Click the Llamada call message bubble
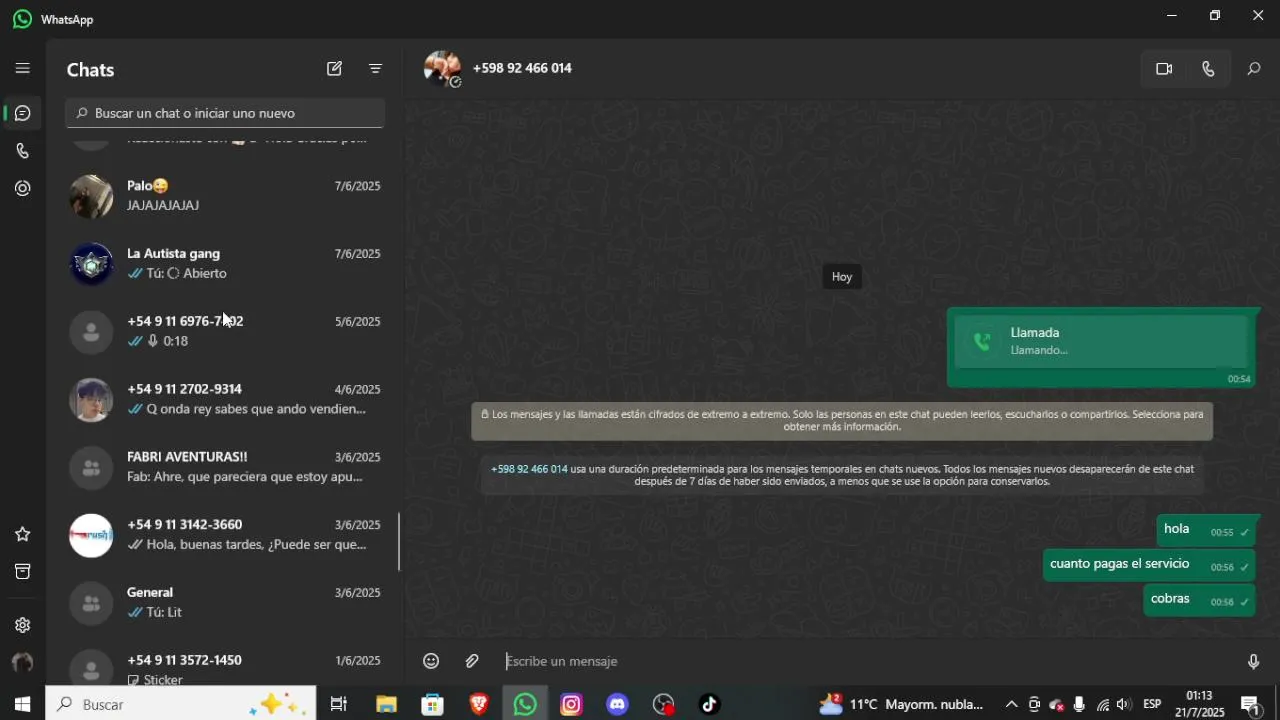Viewport: 1280px width, 720px height. pyautogui.click(x=1101, y=347)
